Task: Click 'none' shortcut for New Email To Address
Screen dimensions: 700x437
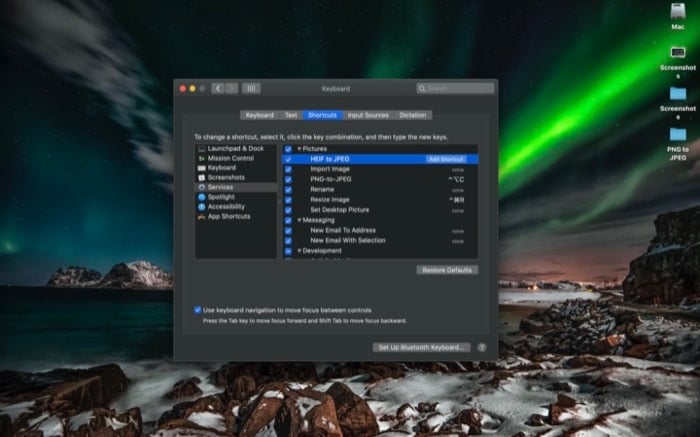Action: (x=458, y=231)
